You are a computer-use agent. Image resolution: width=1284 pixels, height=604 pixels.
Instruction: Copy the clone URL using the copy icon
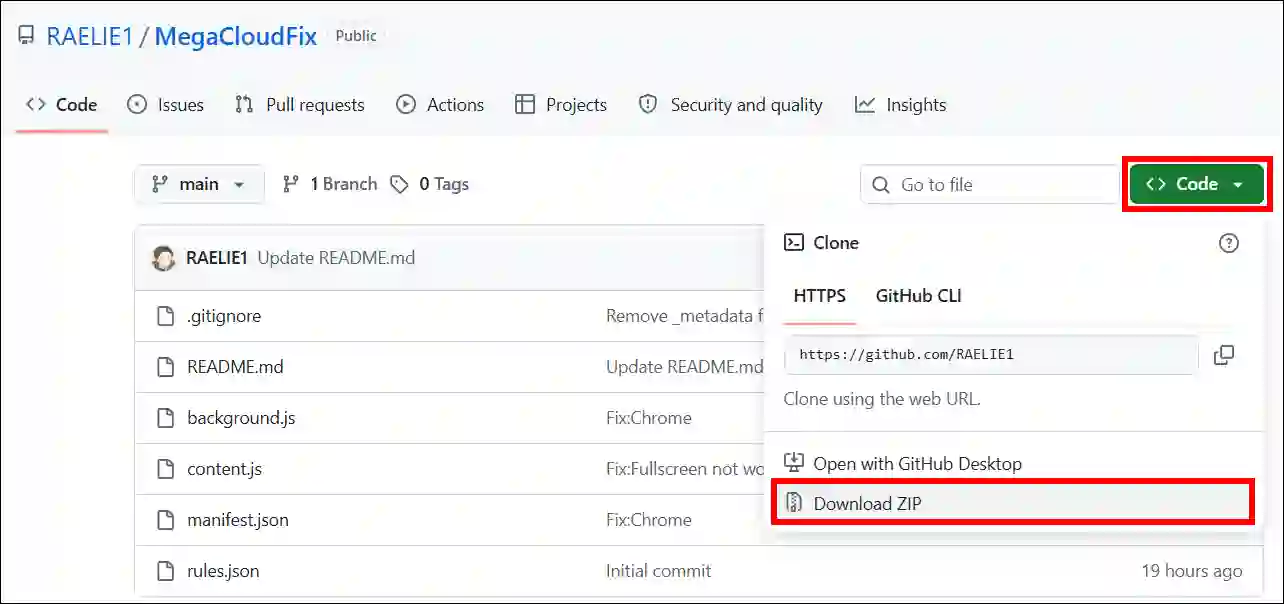(x=1224, y=355)
